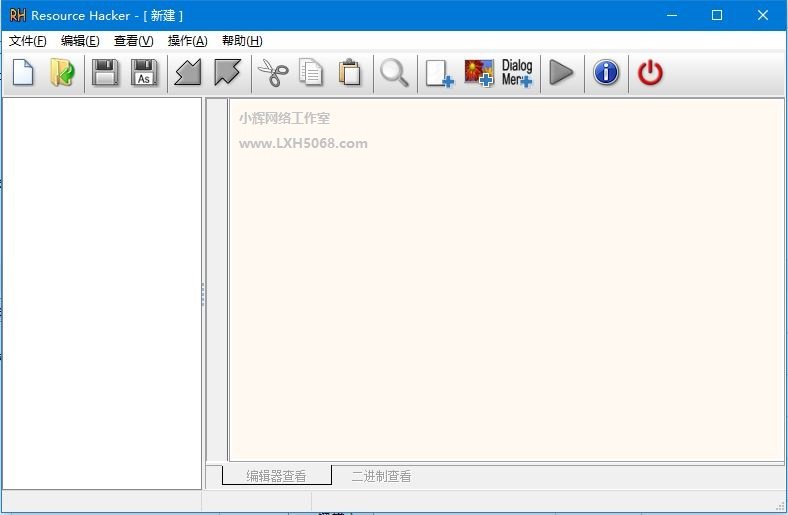Open search with magnifying glass icon
The height and width of the screenshot is (515, 788).
(395, 73)
